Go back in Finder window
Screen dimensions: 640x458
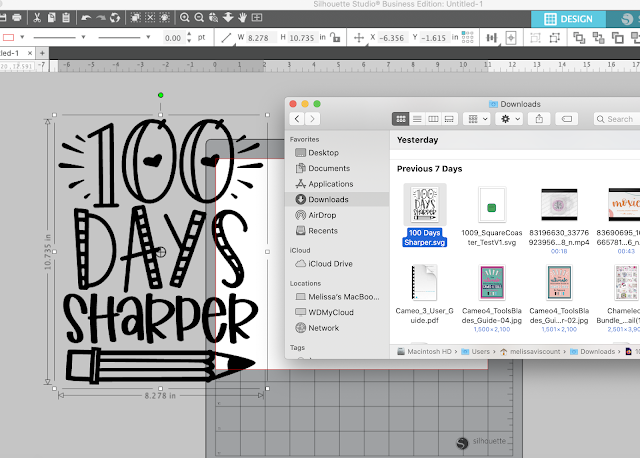(x=297, y=119)
